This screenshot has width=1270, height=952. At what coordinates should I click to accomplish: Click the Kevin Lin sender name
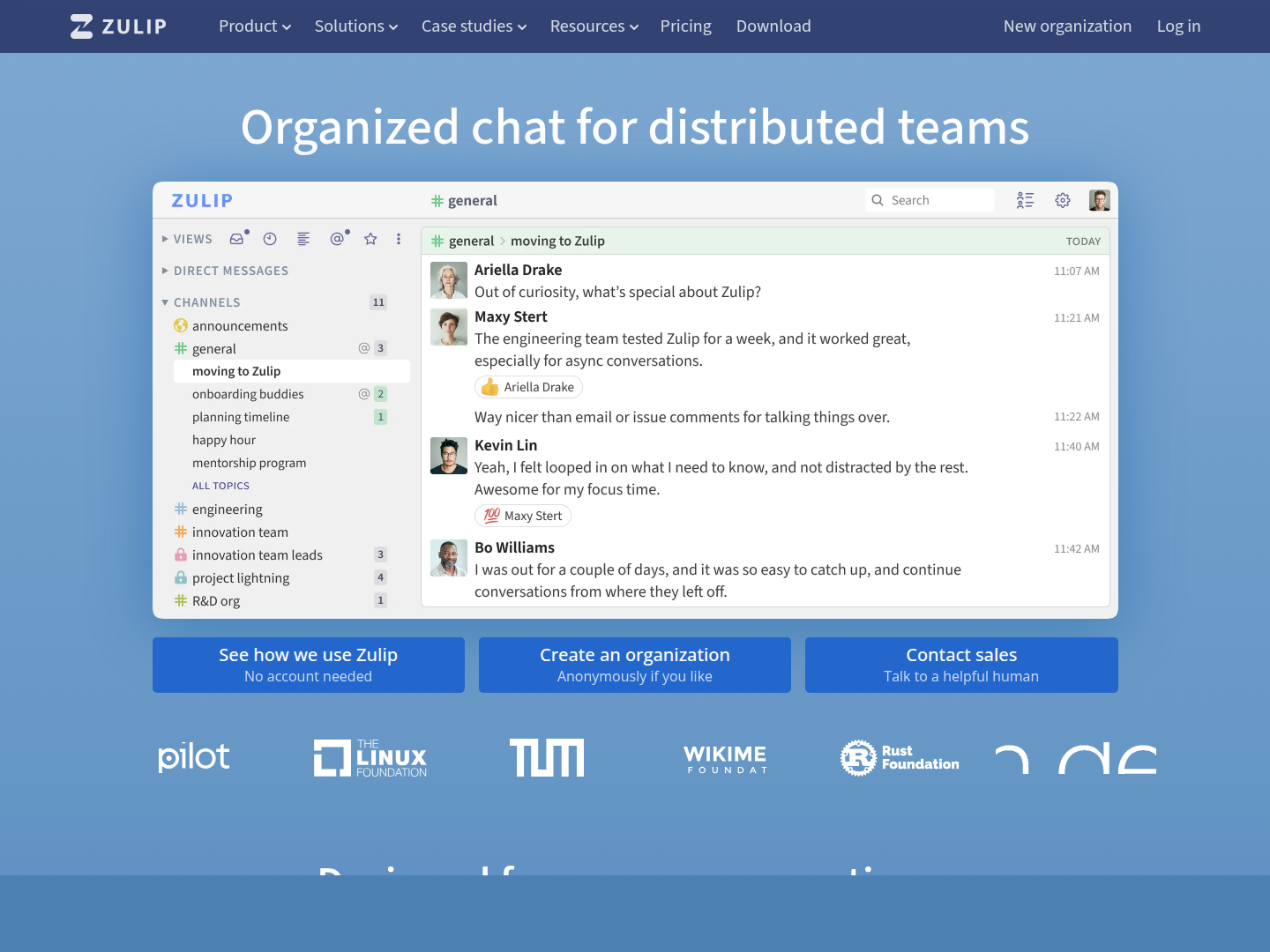click(x=505, y=445)
